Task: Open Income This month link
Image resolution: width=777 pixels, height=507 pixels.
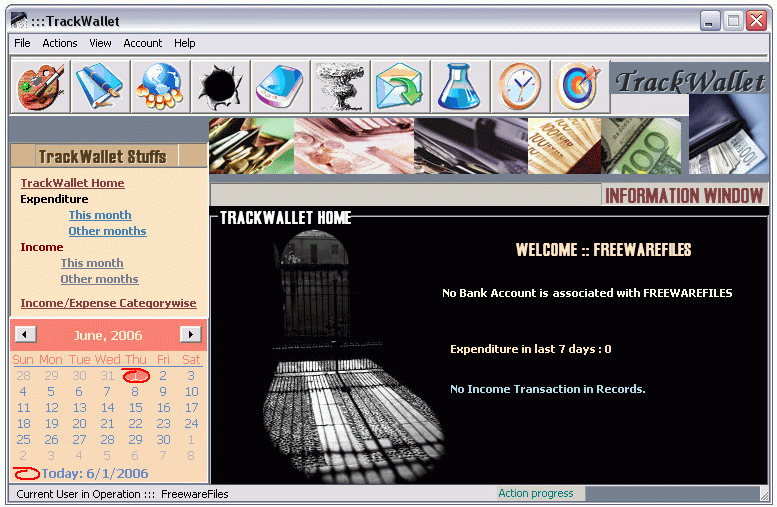Action: coord(92,263)
